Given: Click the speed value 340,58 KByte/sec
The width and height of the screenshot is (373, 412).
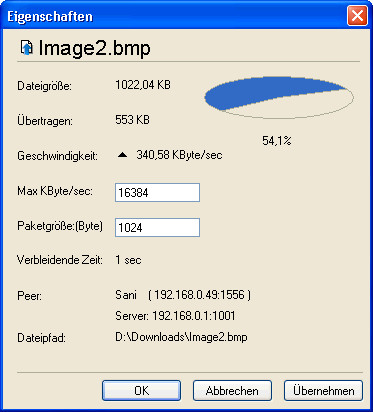Looking at the screenshot, I should 179,155.
